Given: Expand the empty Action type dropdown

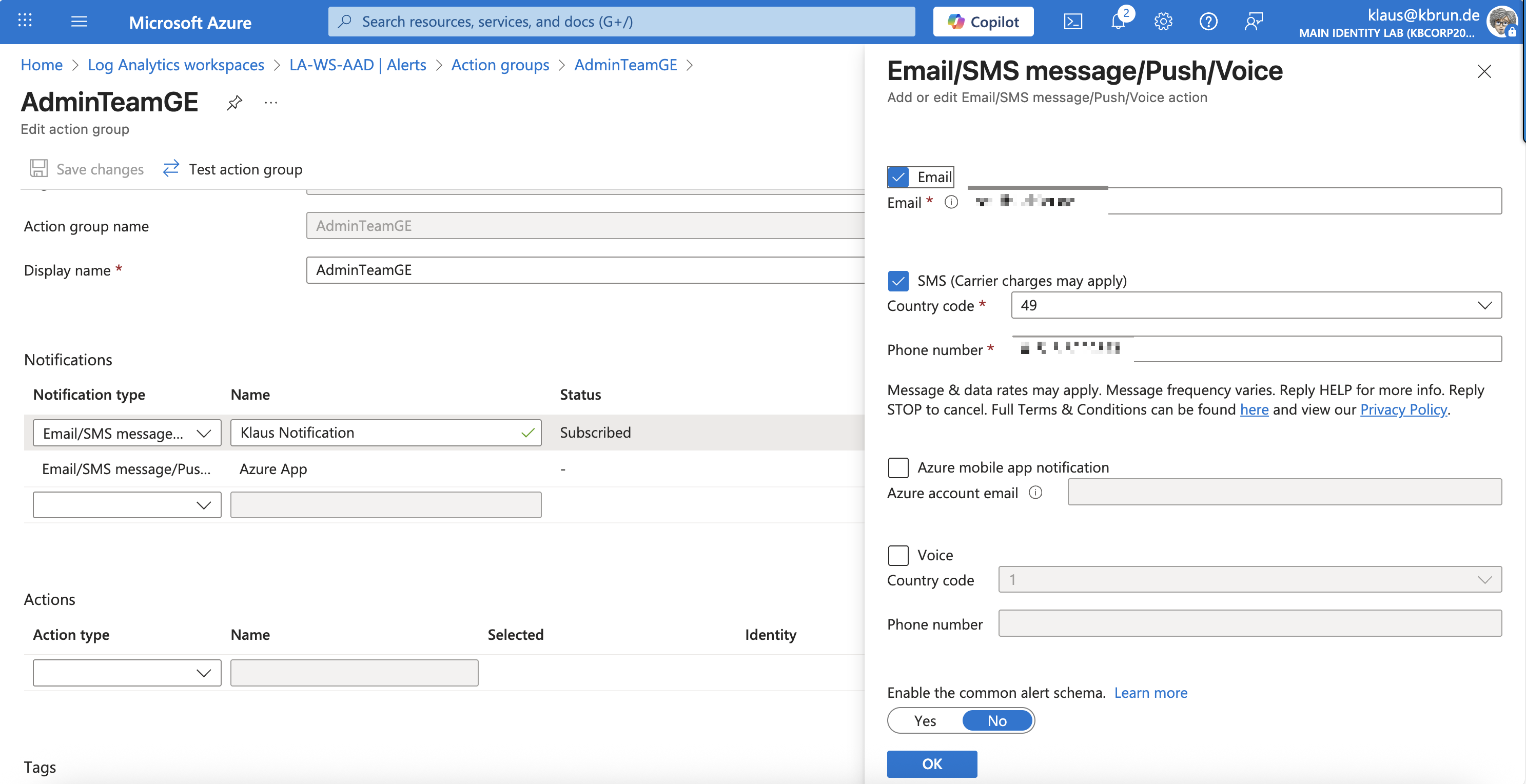Looking at the screenshot, I should tap(127, 673).
